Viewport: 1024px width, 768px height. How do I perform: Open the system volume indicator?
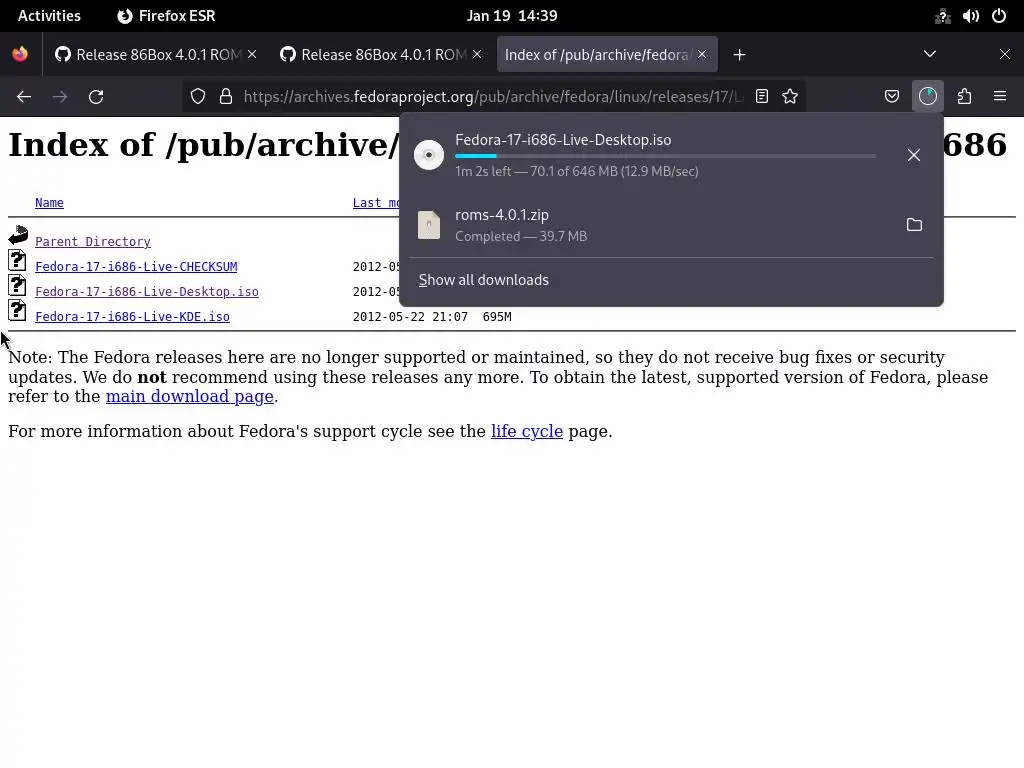970,16
